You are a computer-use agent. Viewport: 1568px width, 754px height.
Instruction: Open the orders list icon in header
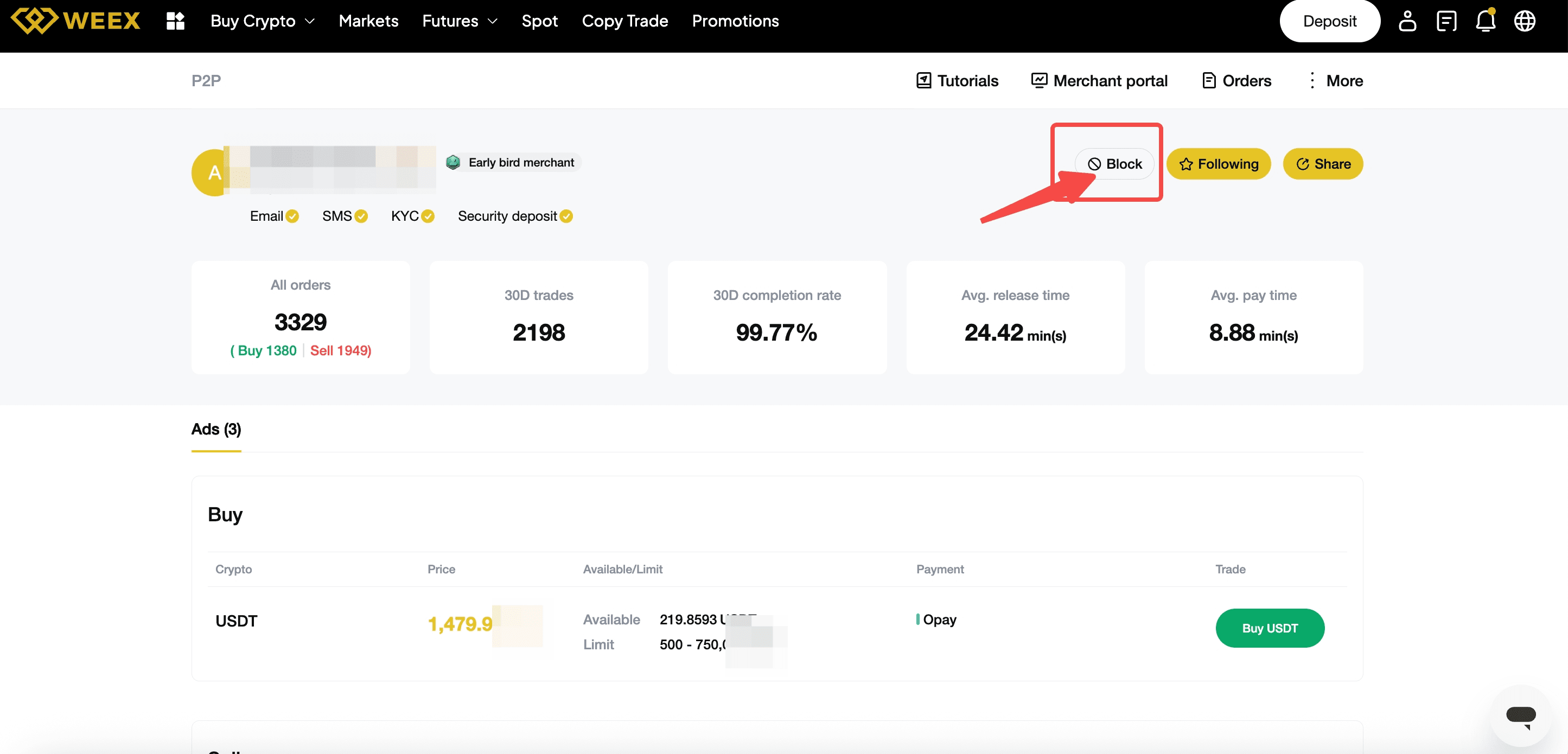click(x=1446, y=21)
